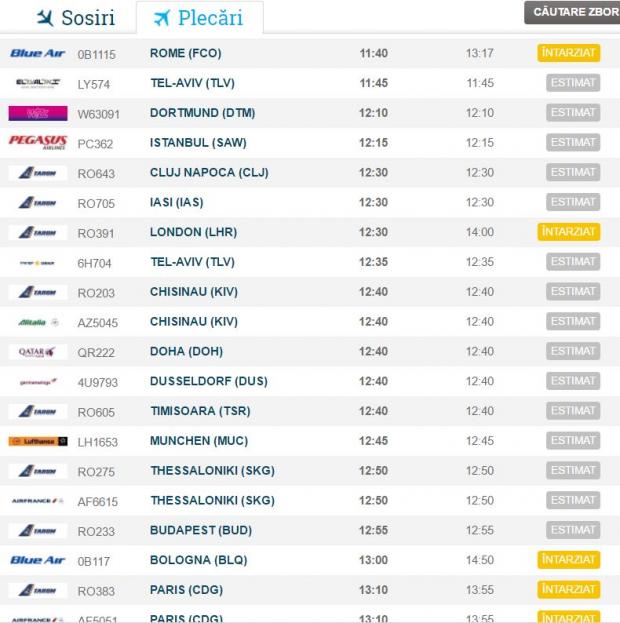This screenshot has height=623, width=620.
Task: Select flight number RO605 to Timisoara
Action: tap(96, 411)
